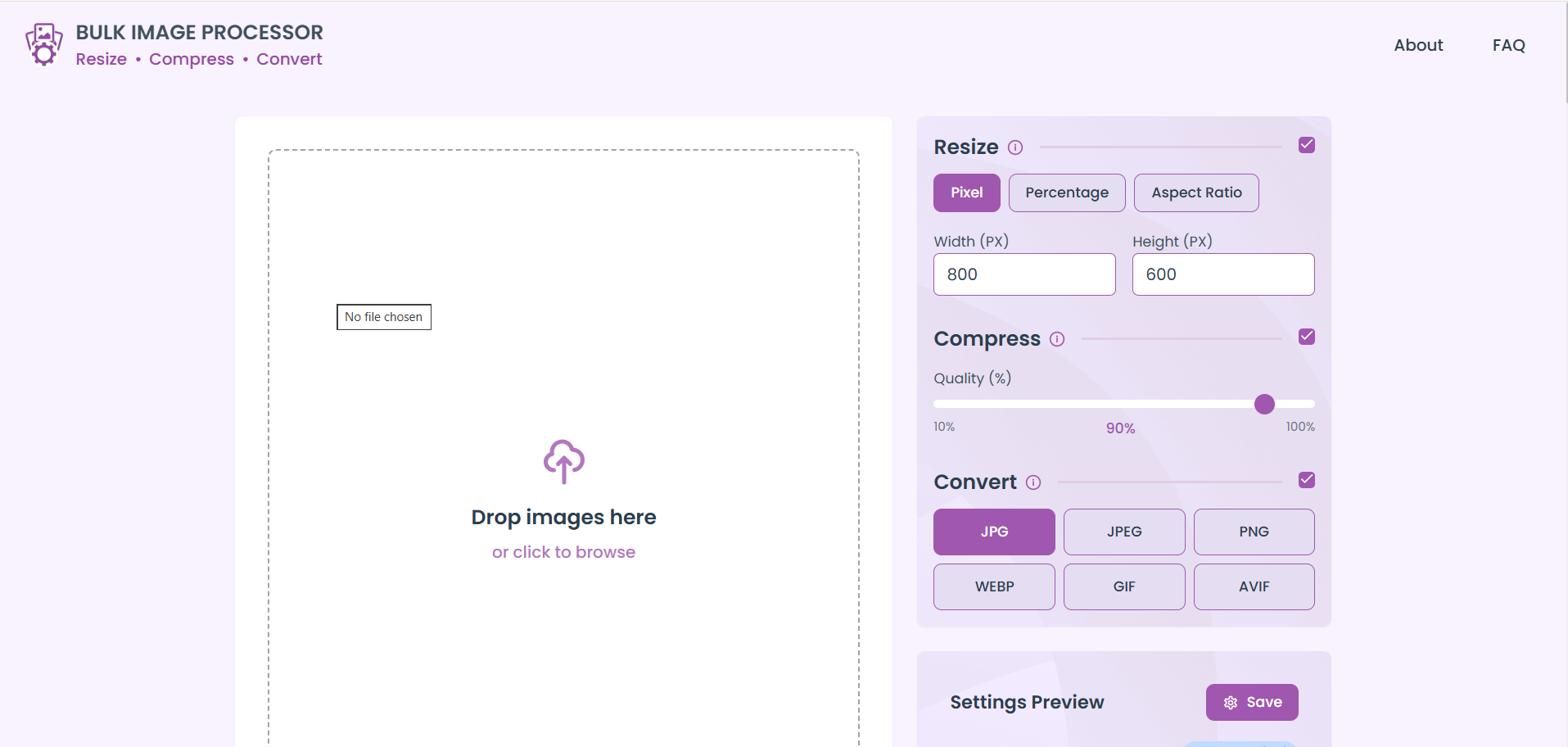Switch to Percentage resize mode
The height and width of the screenshot is (747, 1568).
pyautogui.click(x=1067, y=192)
